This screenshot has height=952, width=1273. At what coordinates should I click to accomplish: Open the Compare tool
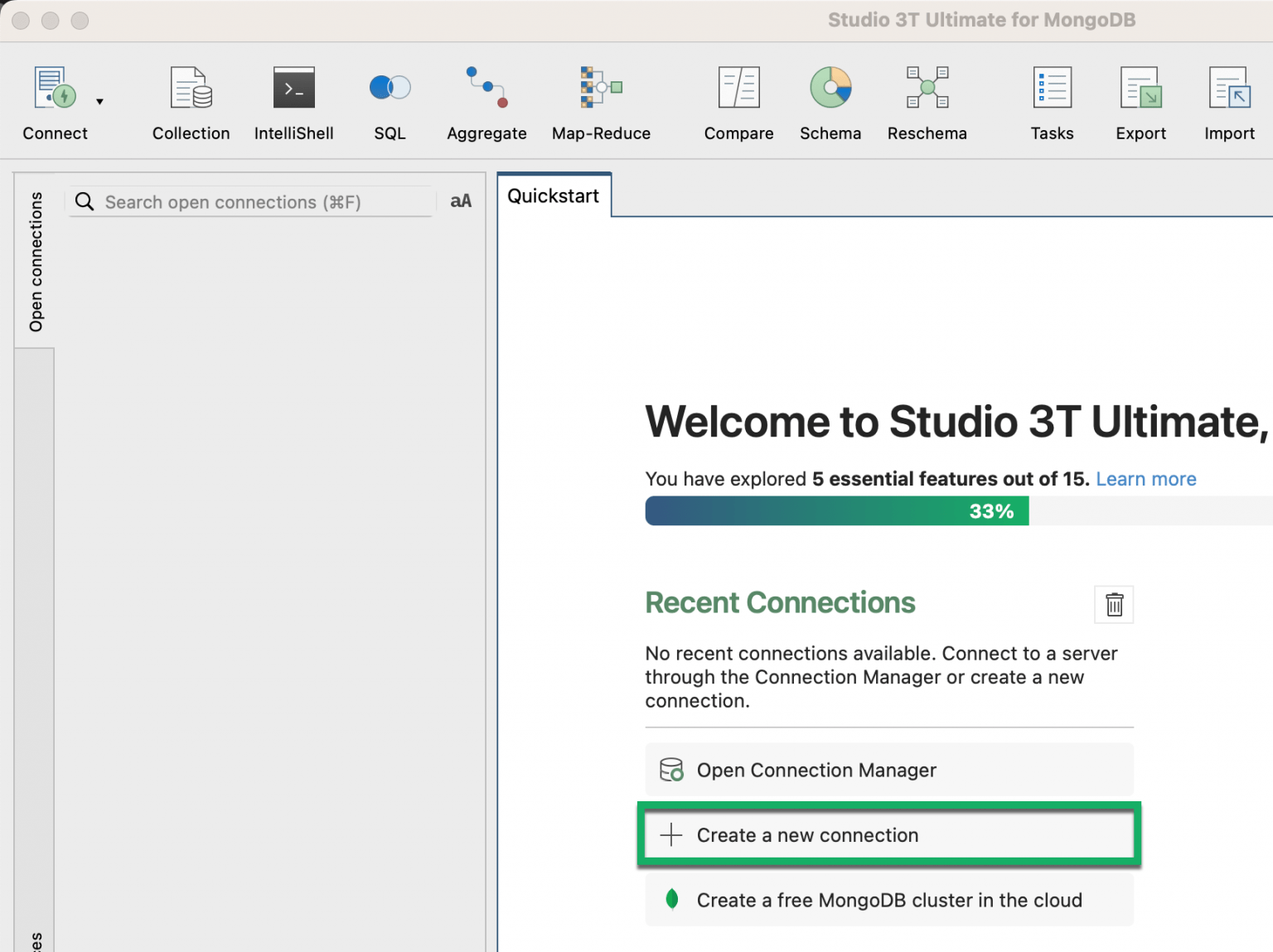(738, 99)
